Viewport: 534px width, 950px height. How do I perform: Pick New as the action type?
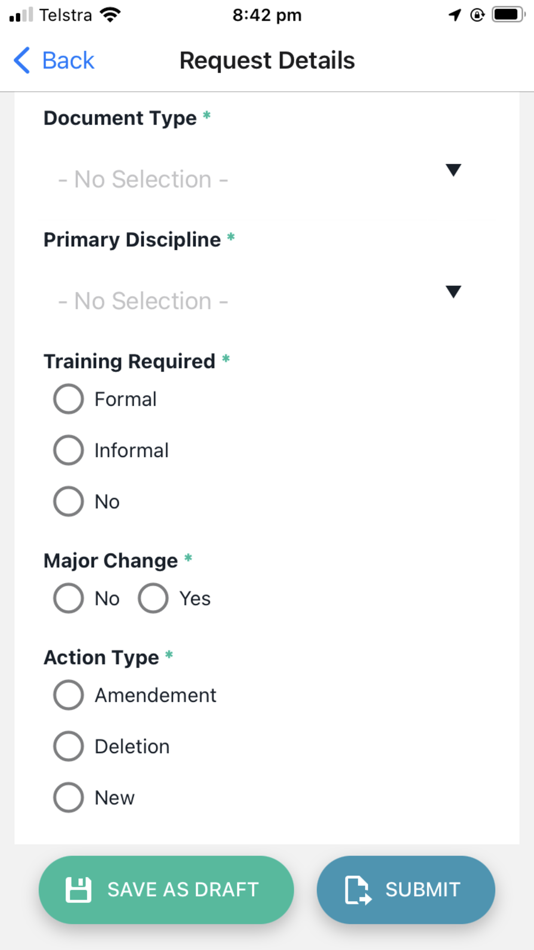68,797
